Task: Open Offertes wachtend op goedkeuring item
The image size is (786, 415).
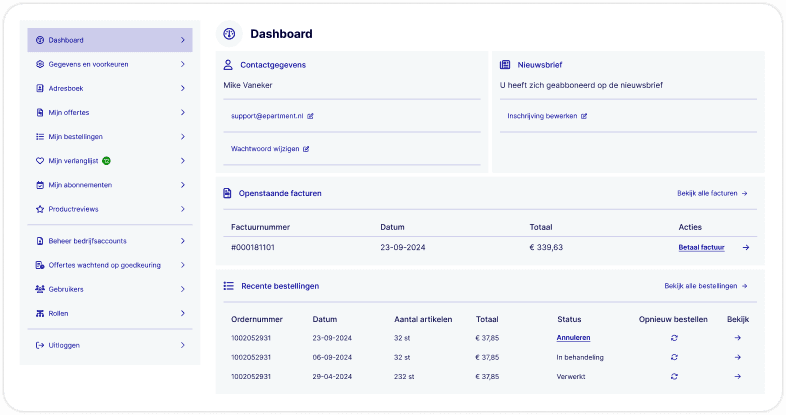Action: pos(110,265)
